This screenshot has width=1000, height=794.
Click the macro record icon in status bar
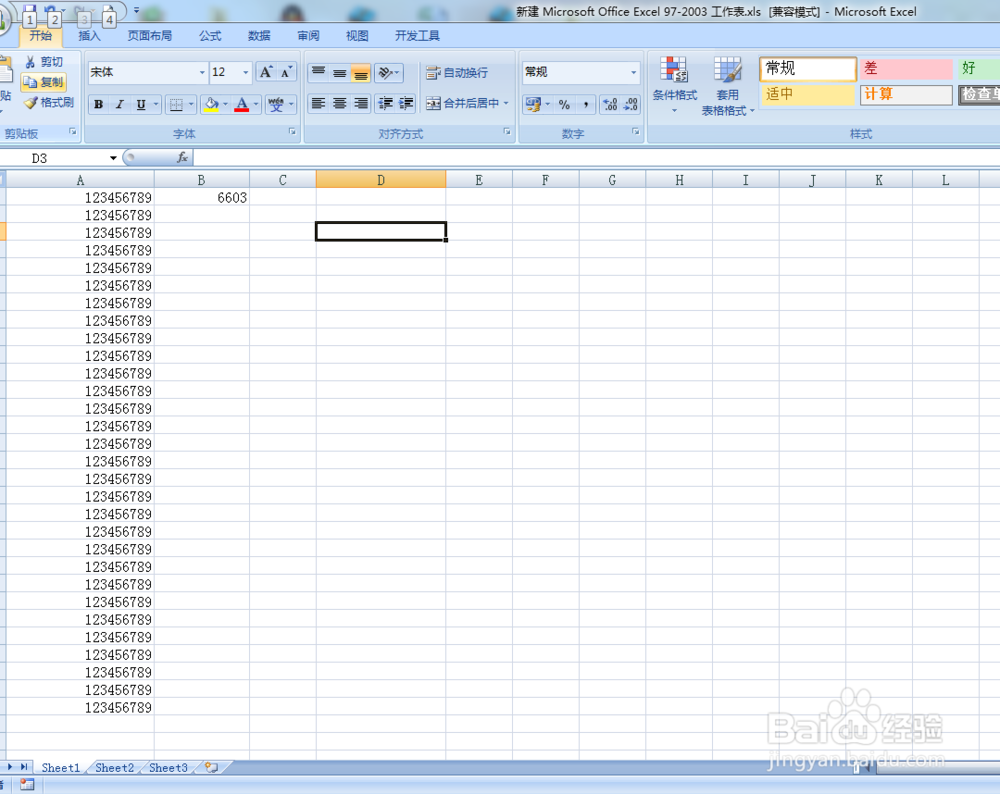tap(27, 784)
